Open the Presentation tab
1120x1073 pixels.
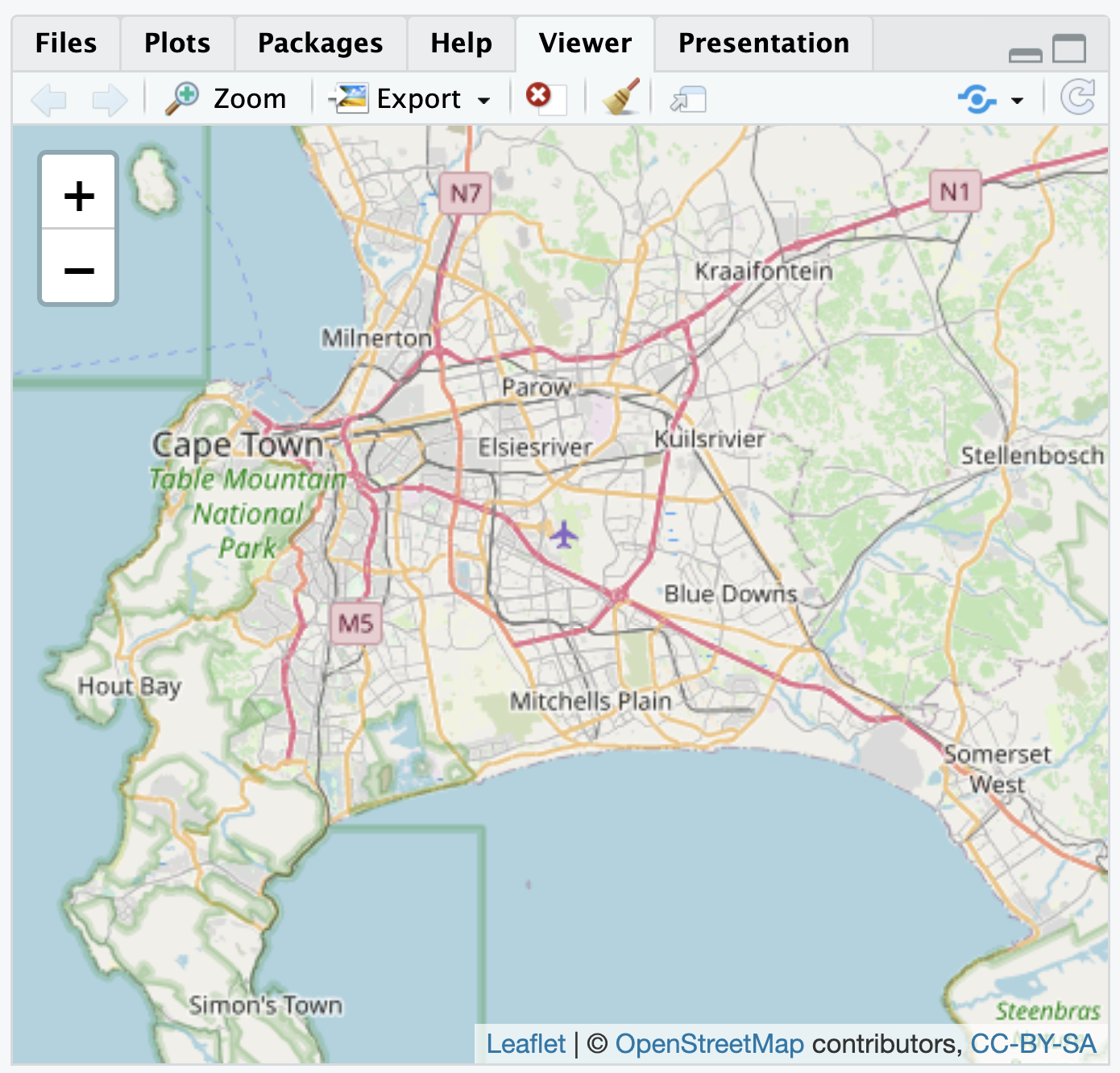click(x=762, y=43)
